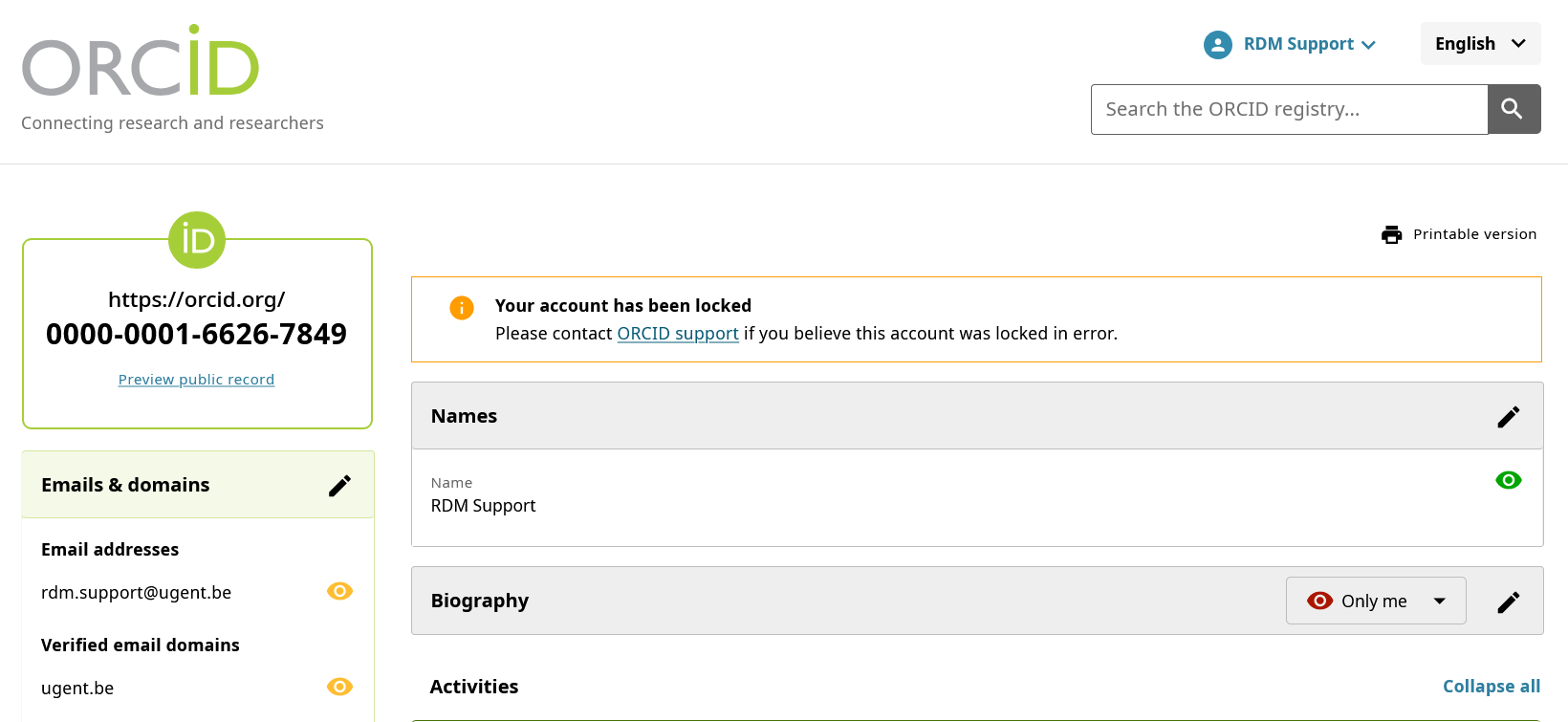Toggle visibility eye for rdm.support@ugent.be
The width and height of the screenshot is (1568, 722).
(339, 591)
